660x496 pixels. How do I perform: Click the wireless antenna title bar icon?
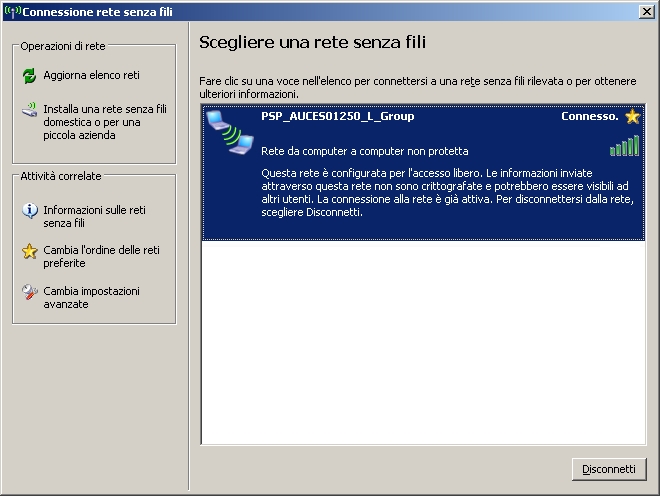coord(13,12)
